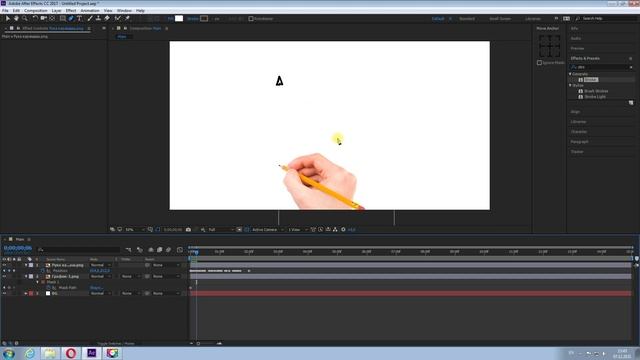Open the BG layer Mode Normal dropdown
Viewport: 640px width, 360px height.
[x=100, y=293]
